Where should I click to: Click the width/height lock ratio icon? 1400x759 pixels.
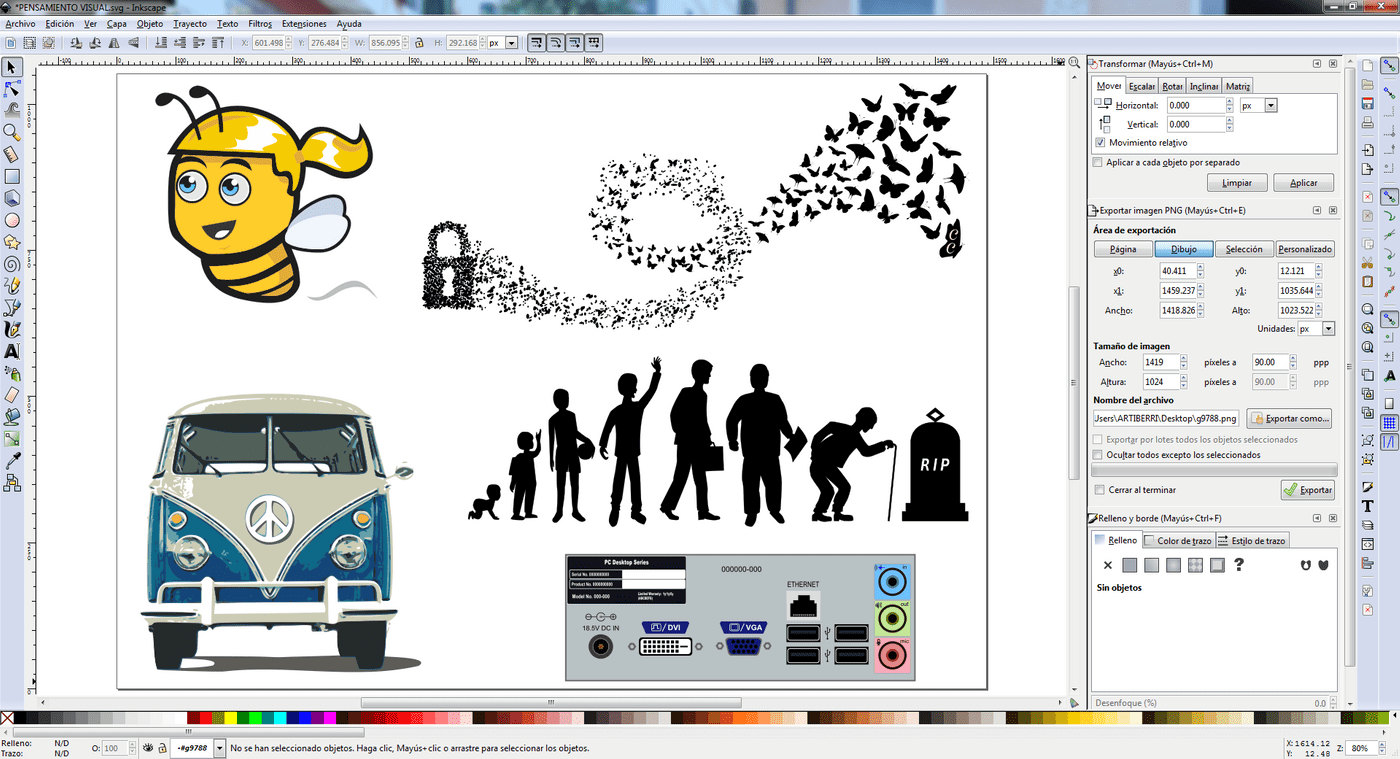(x=420, y=43)
